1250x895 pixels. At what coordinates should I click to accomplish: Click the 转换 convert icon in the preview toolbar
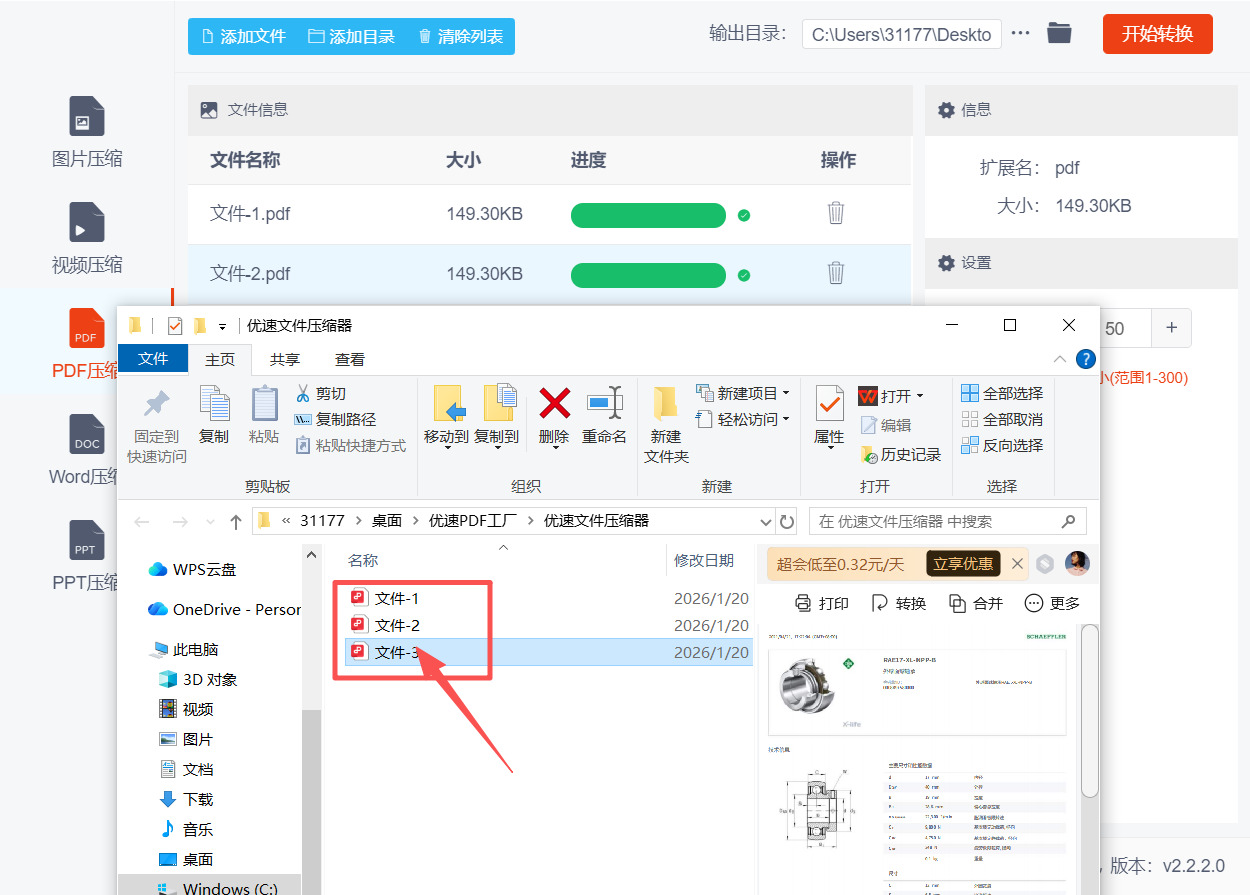click(x=897, y=602)
